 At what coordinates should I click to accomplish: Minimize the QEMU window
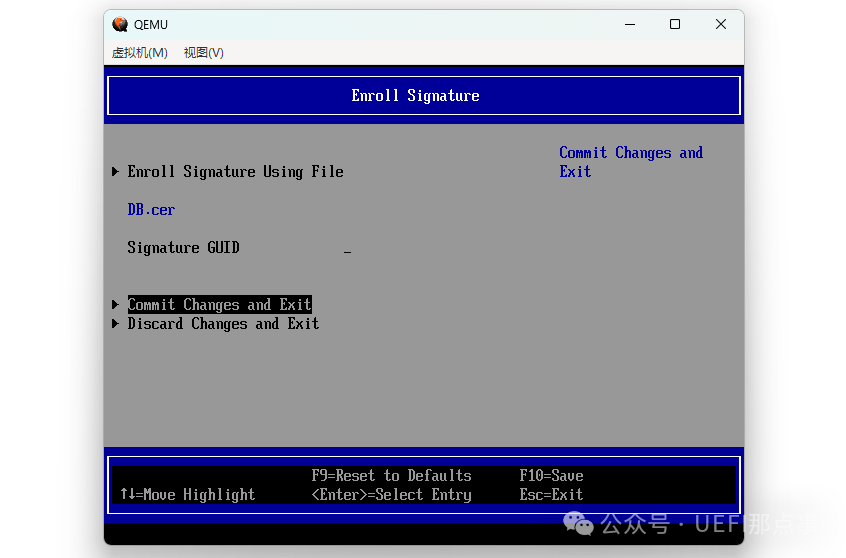click(630, 25)
